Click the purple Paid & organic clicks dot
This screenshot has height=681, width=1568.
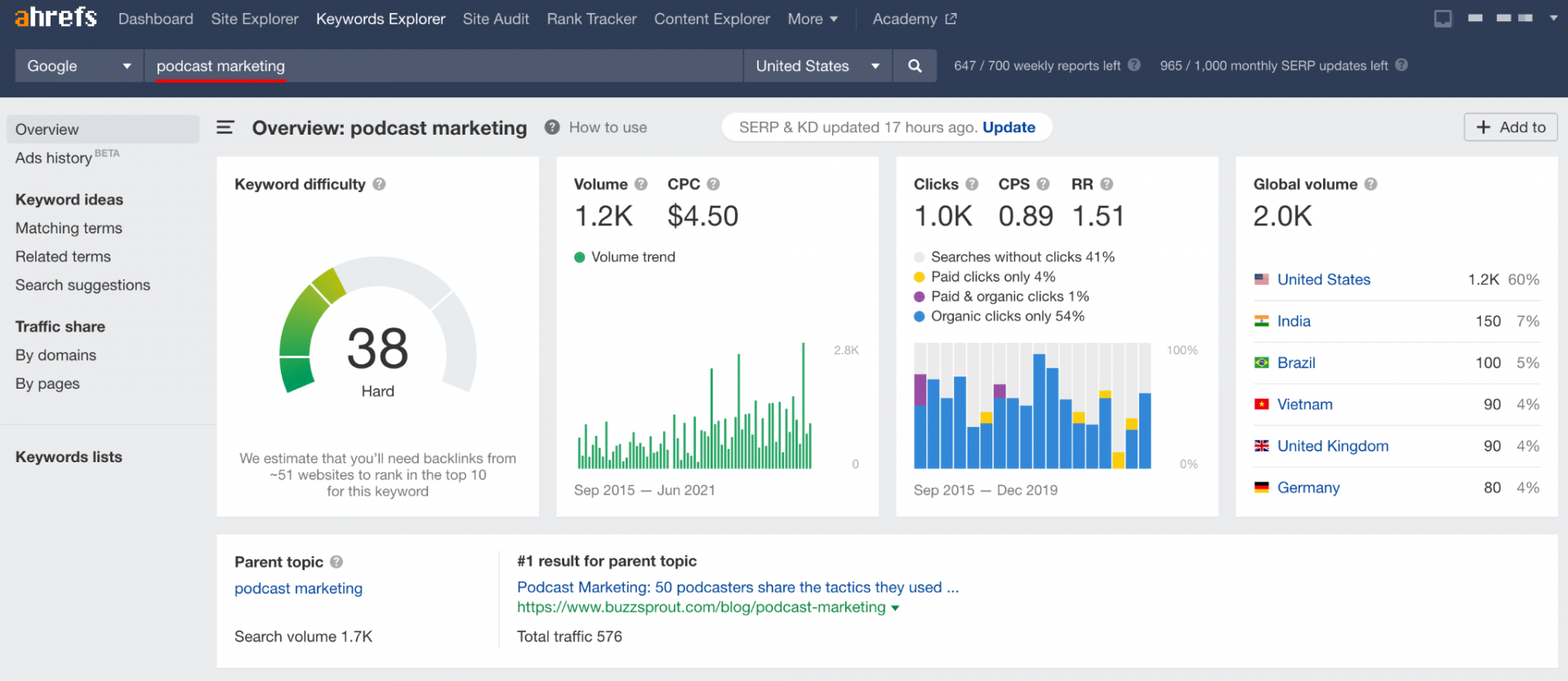pos(920,296)
